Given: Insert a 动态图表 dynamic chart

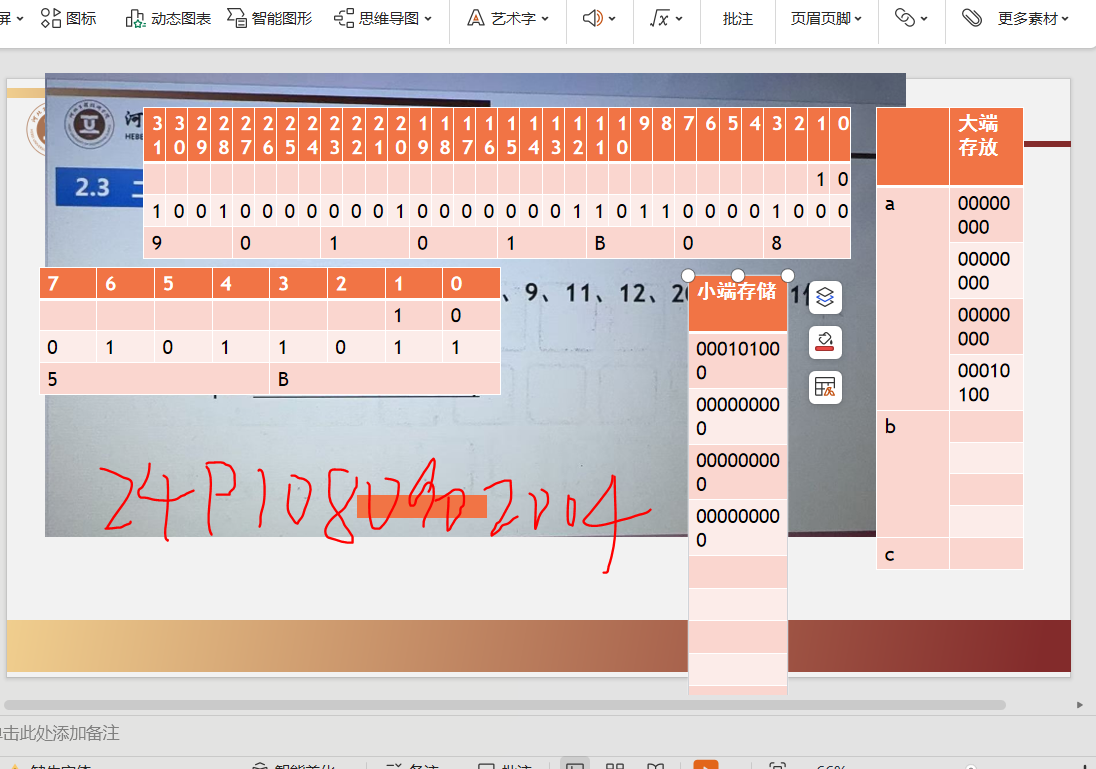Looking at the screenshot, I should pos(168,18).
